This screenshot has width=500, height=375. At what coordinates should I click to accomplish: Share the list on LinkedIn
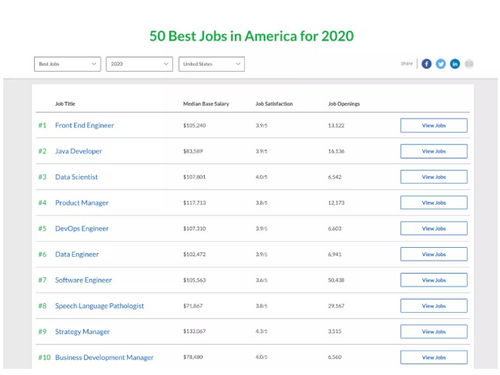(455, 64)
